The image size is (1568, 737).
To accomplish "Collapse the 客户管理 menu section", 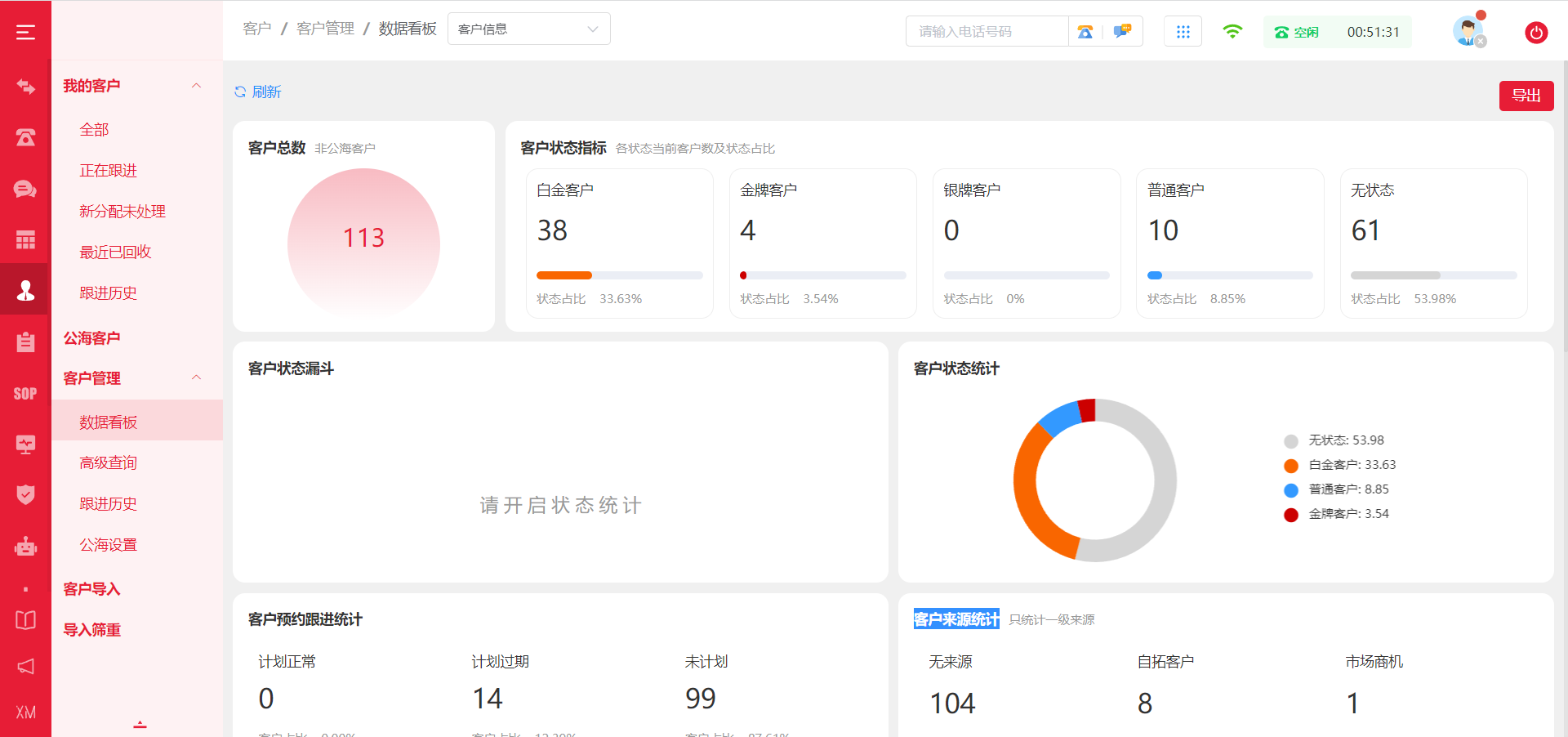I will coord(196,377).
